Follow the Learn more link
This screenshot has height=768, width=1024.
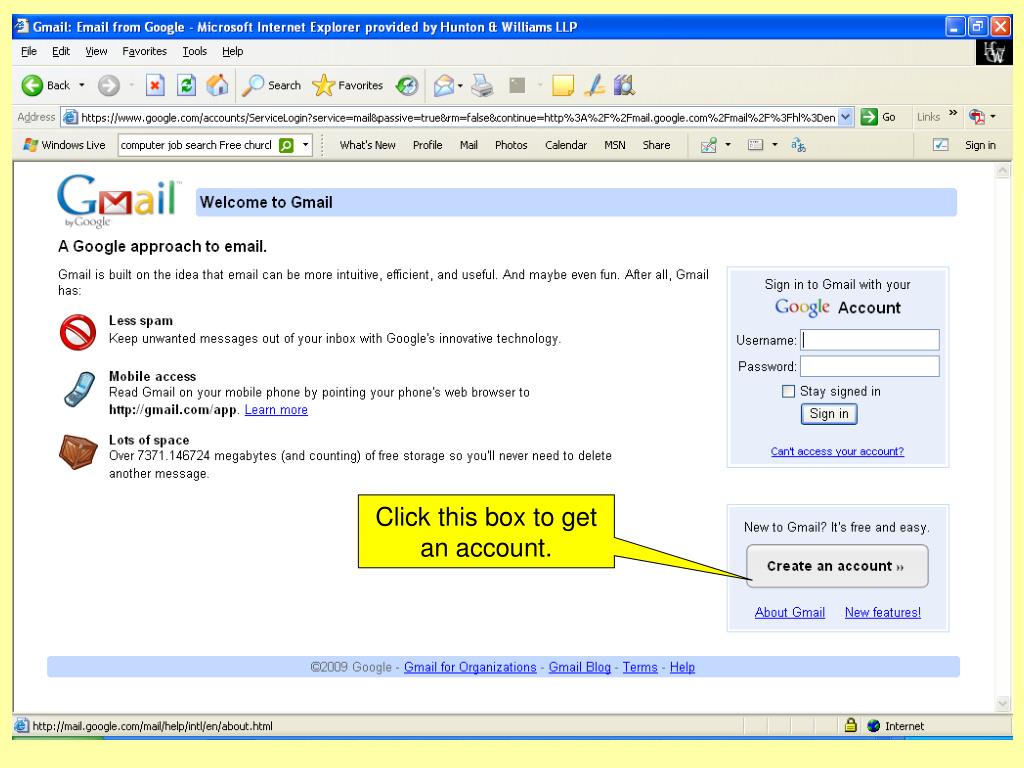pos(276,409)
